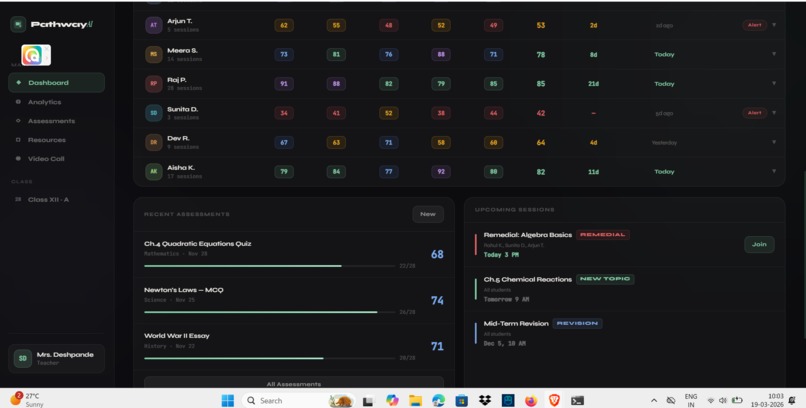Click Ch.4 Quadratic Equations Quiz title
The image size is (806, 408).
click(197, 244)
